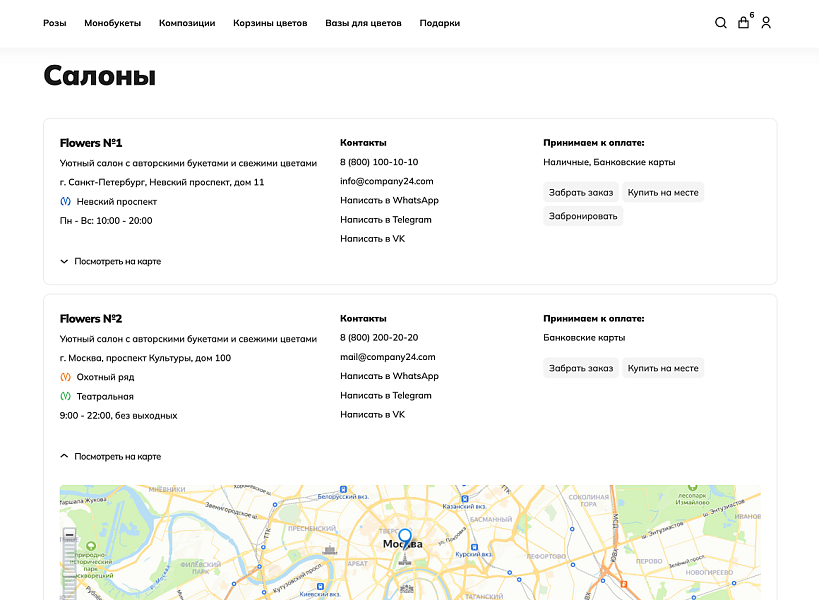Click email mail@company24.com link
The height and width of the screenshot is (600, 819).
[x=387, y=357]
